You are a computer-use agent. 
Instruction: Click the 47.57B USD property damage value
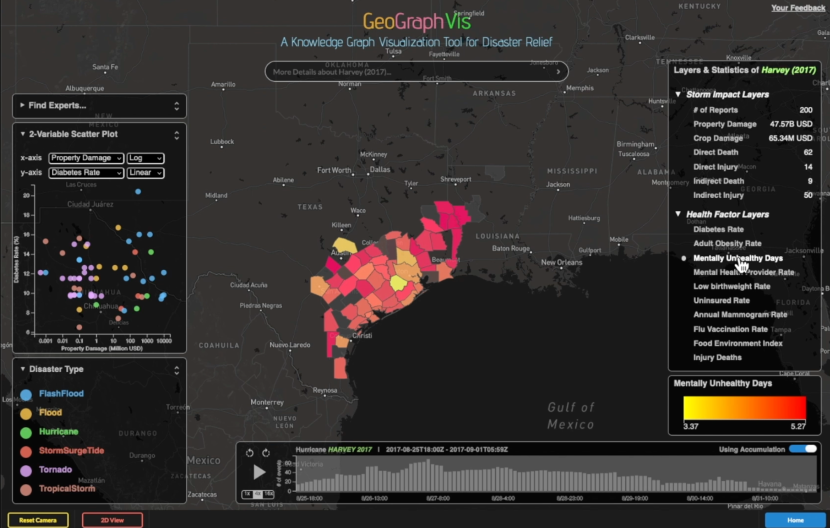click(x=791, y=124)
